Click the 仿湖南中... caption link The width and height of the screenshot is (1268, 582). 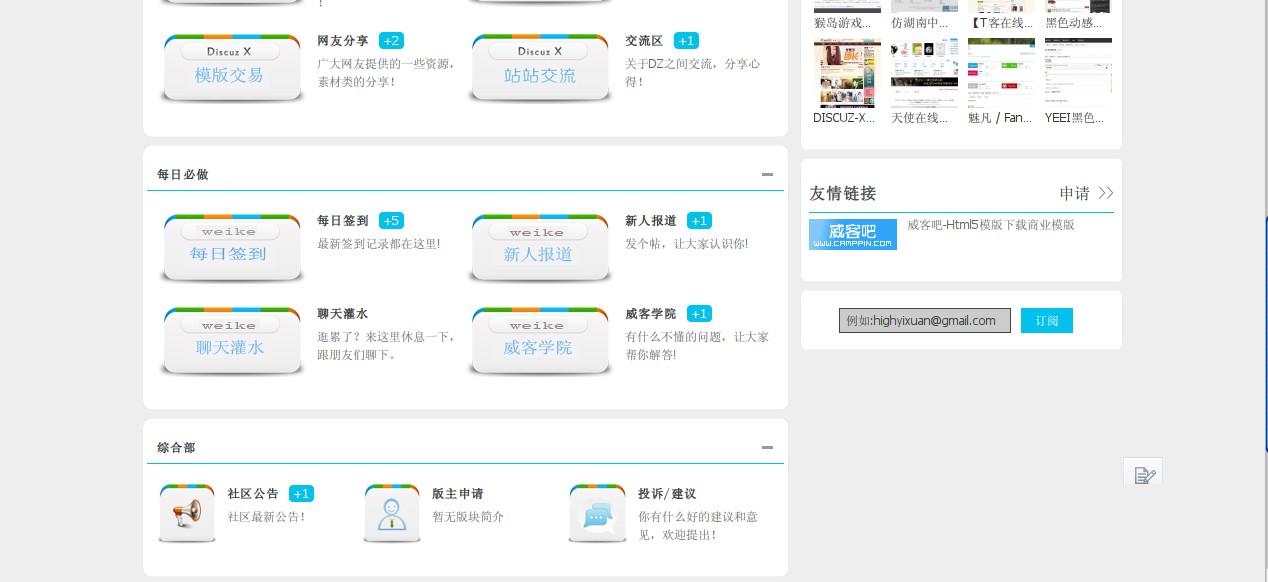tap(919, 22)
